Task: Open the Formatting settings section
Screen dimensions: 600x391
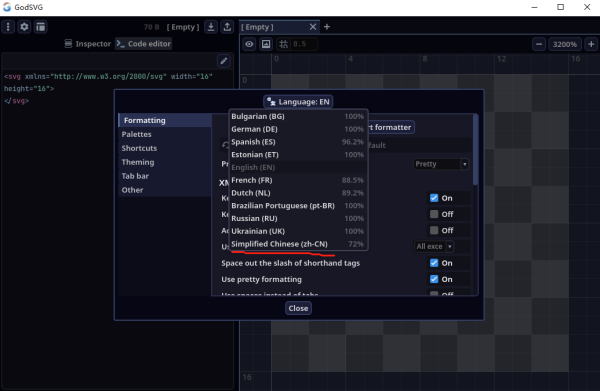Action: click(165, 120)
